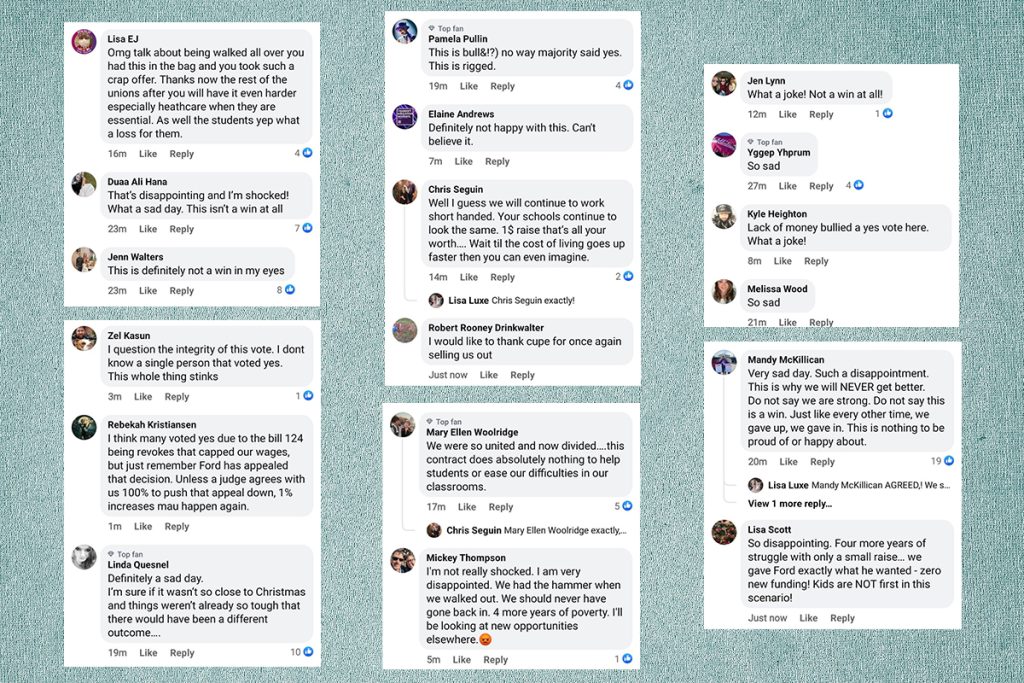Image resolution: width=1024 pixels, height=683 pixels.
Task: Open Jen Lynn's profile name link
Action: 766,80
